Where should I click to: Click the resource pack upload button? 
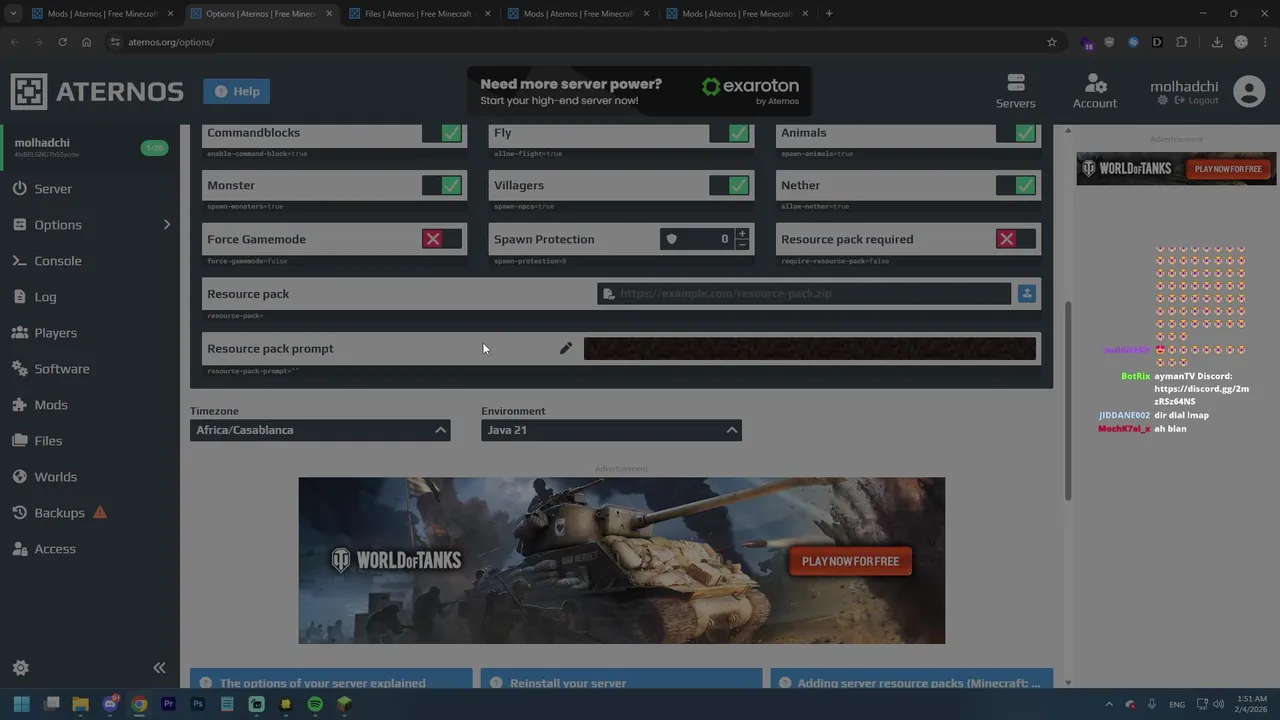[x=1027, y=294]
